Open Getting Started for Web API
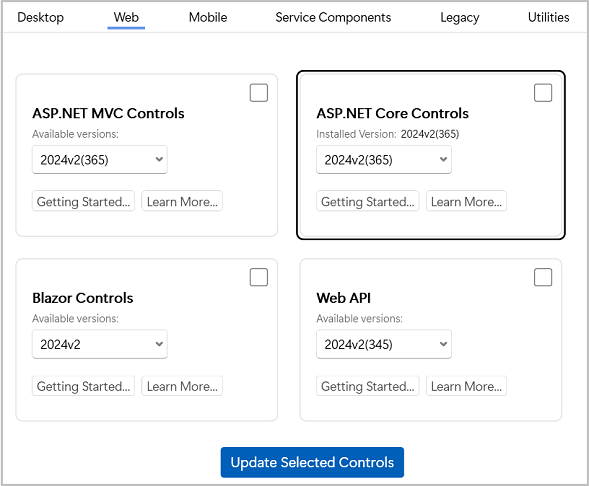Screen dimensions: 589x486 point(367,386)
